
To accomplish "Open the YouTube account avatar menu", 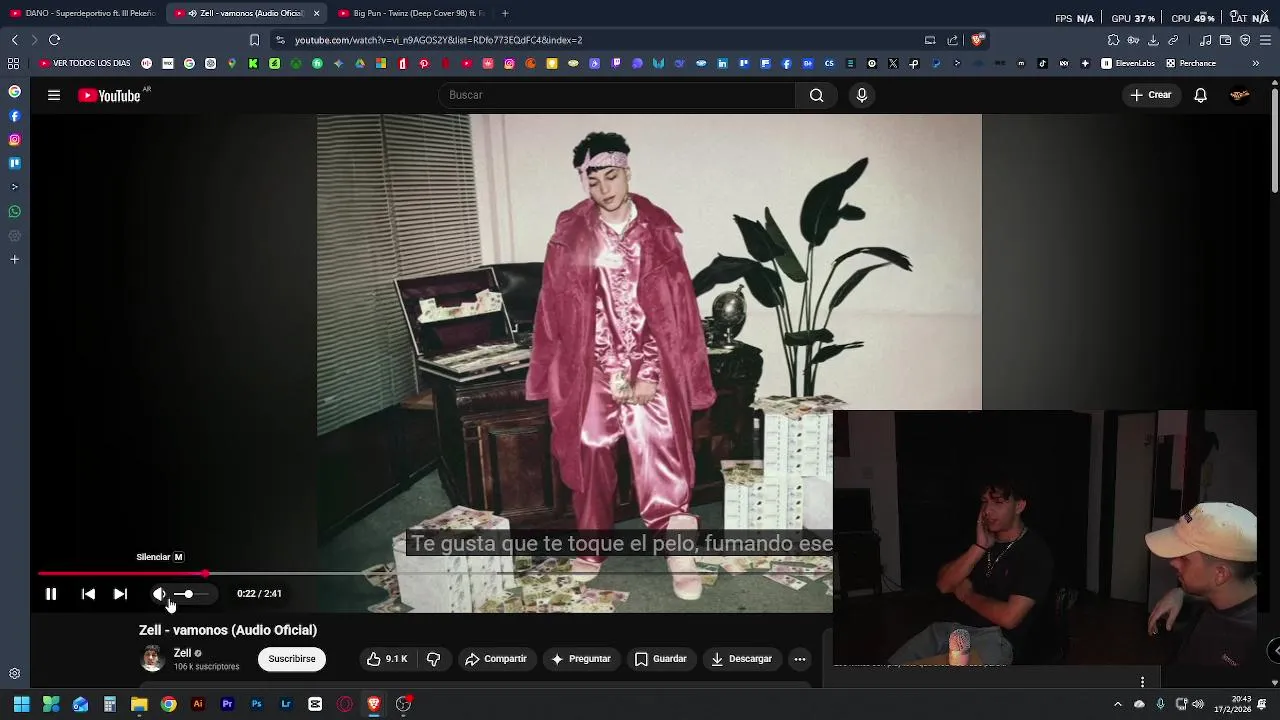I will [1240, 95].
